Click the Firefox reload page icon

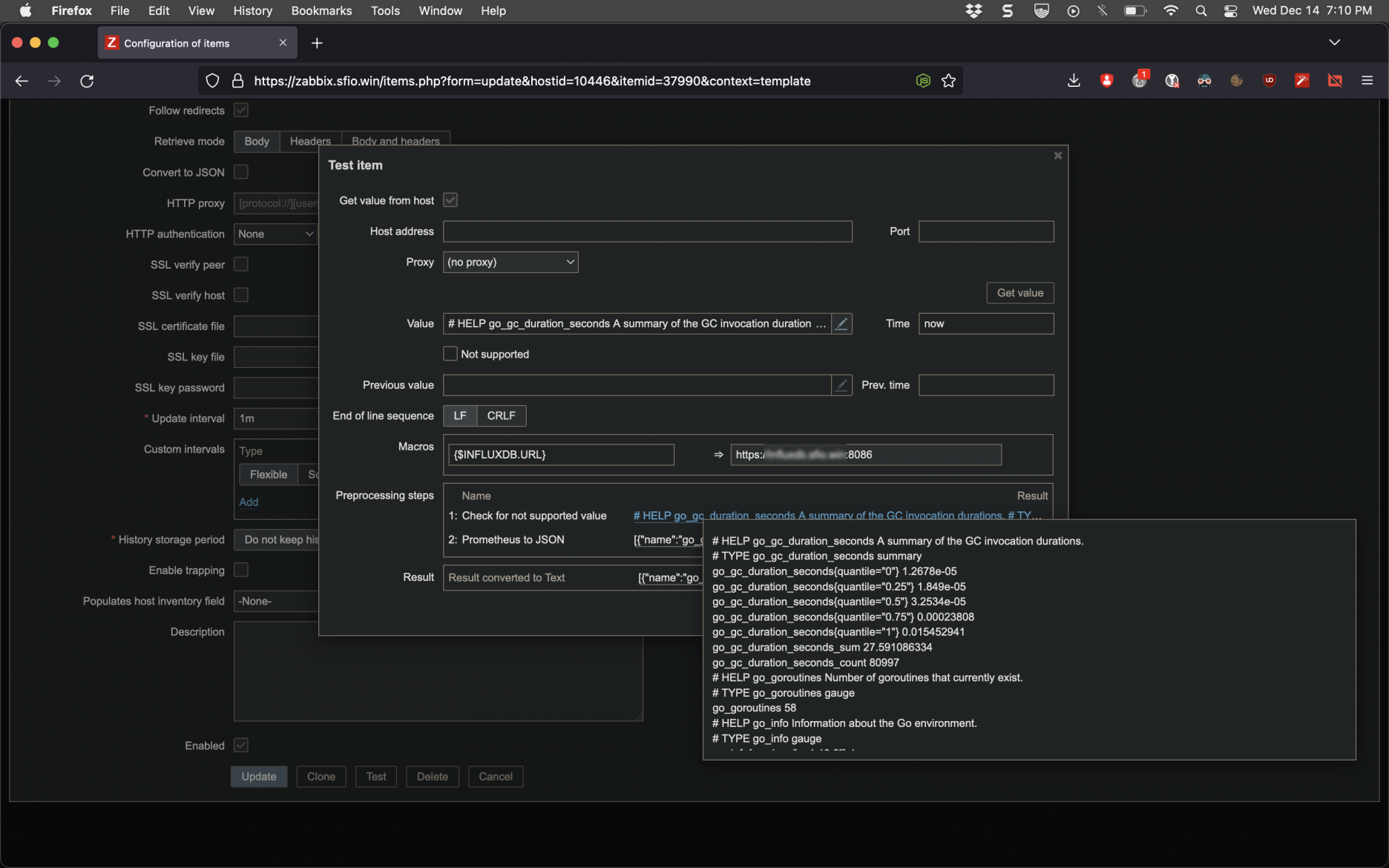click(x=87, y=81)
